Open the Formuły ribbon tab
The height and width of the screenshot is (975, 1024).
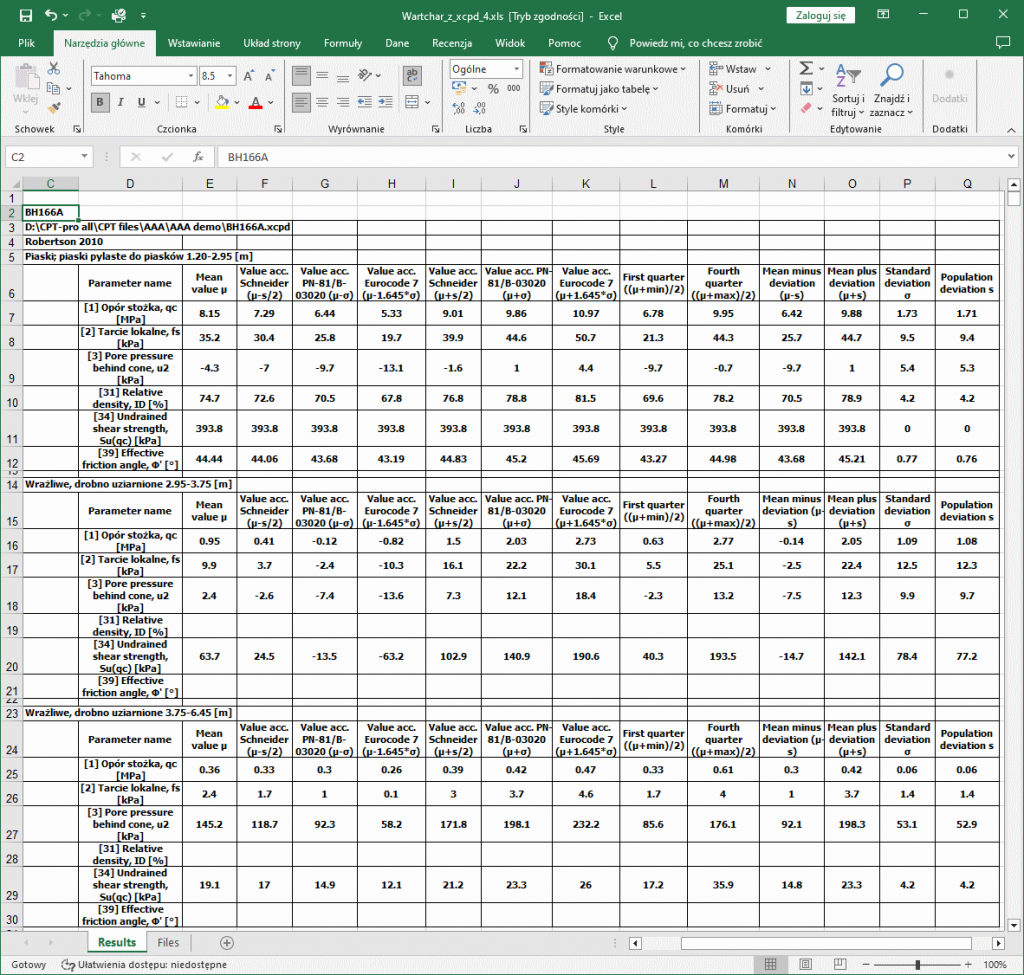pyautogui.click(x=342, y=44)
